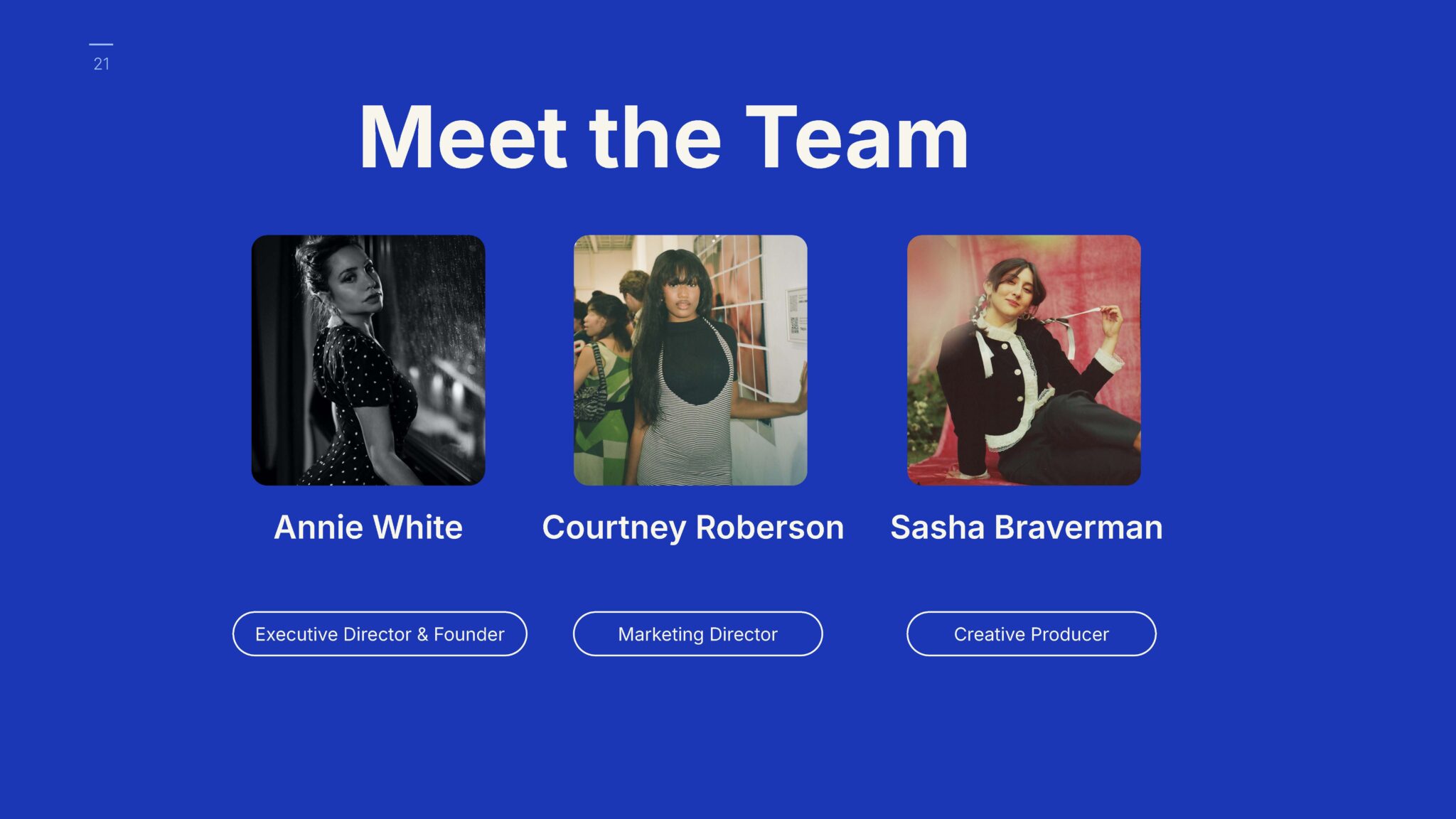This screenshot has height=819, width=1456.
Task: Select Annie White's black-and-white portrait
Action: (368, 360)
